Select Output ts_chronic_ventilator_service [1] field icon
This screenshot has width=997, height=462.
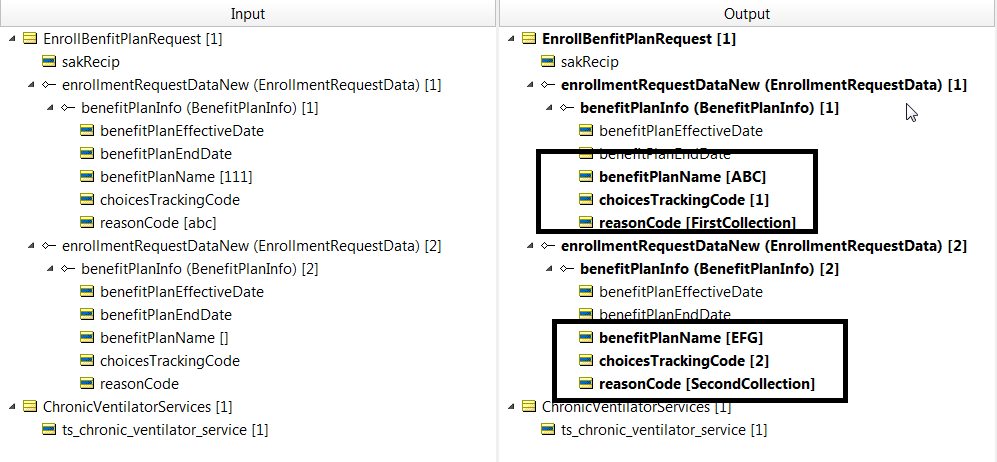[x=548, y=430]
